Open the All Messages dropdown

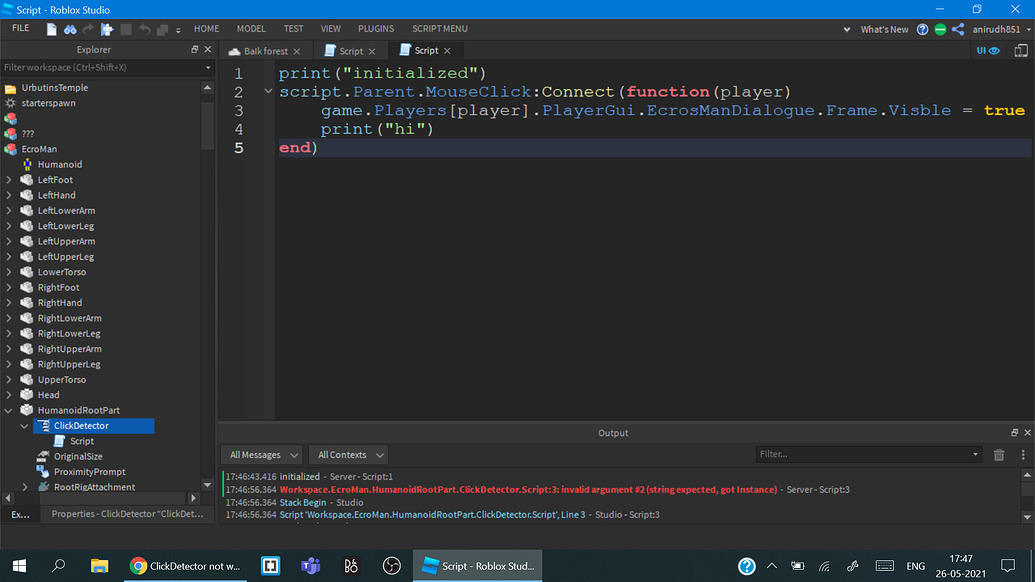click(261, 454)
